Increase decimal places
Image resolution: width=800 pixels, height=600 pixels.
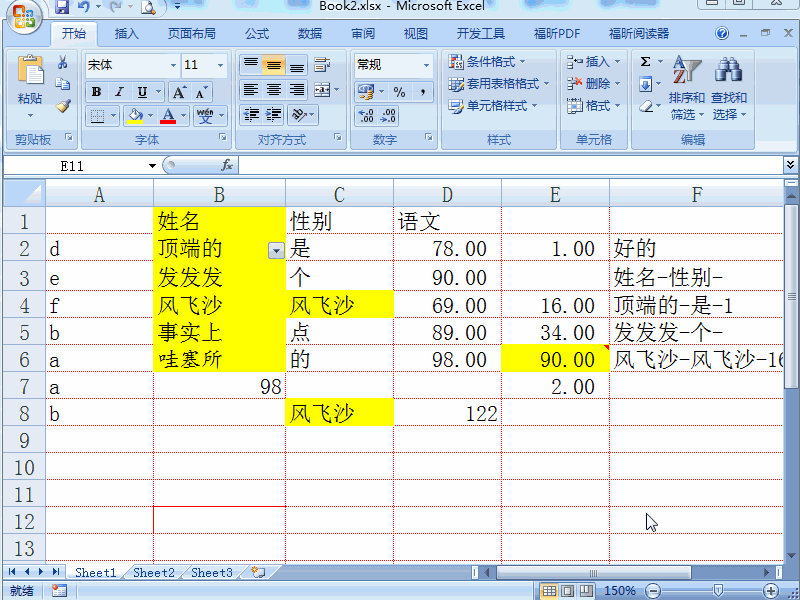(x=366, y=116)
